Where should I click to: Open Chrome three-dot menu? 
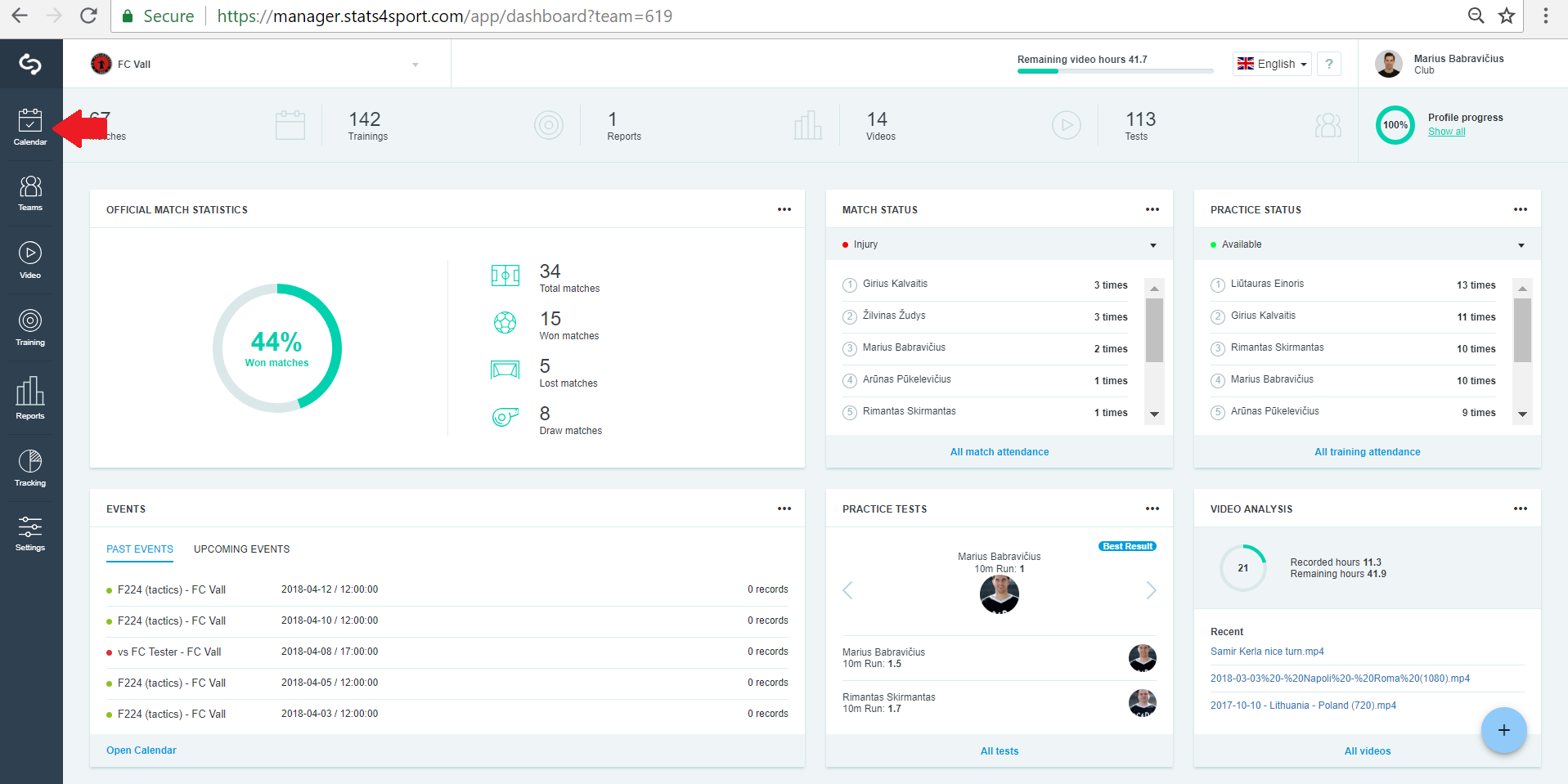[1545, 16]
